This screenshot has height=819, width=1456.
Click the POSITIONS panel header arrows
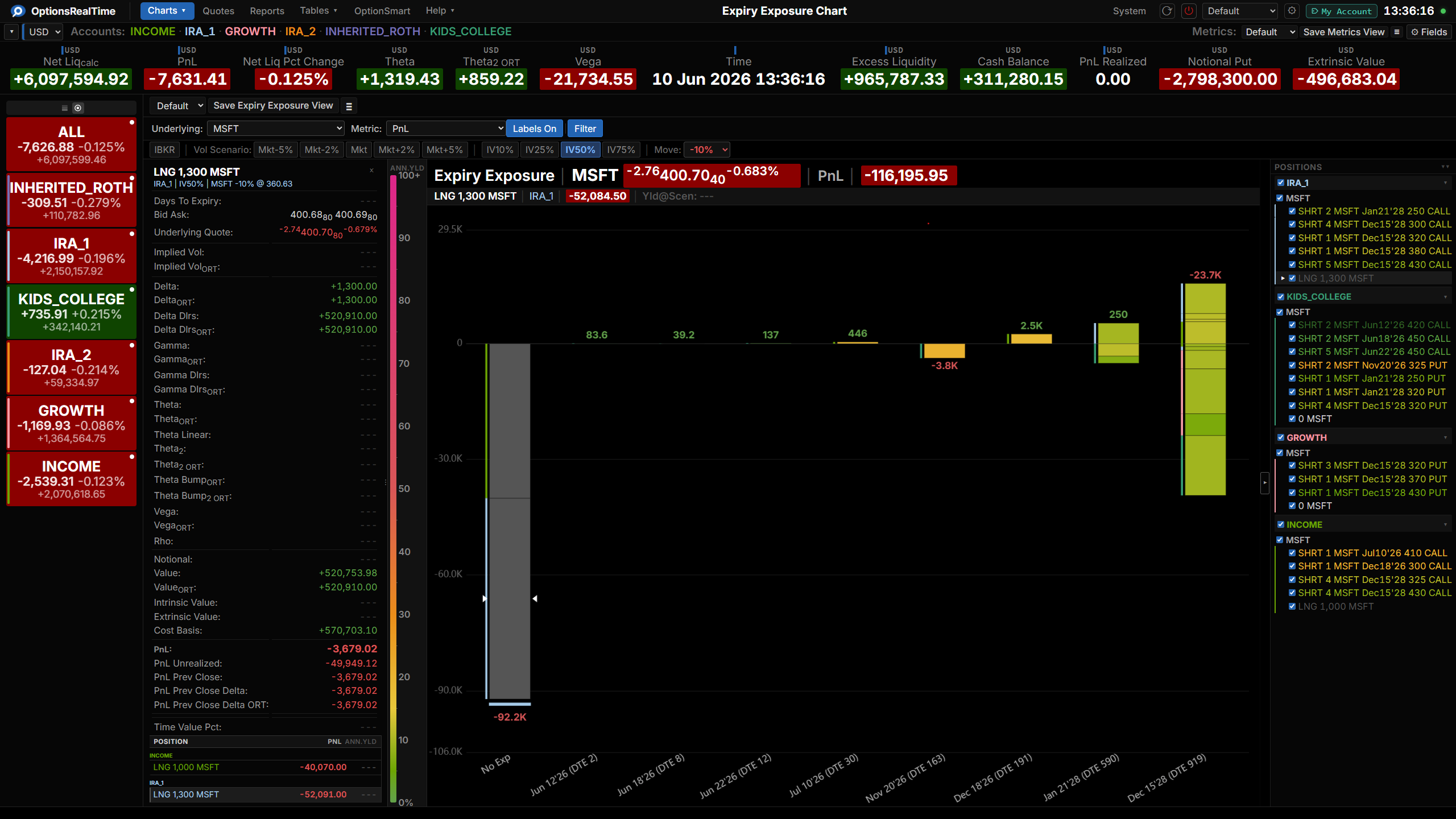pos(1445,167)
